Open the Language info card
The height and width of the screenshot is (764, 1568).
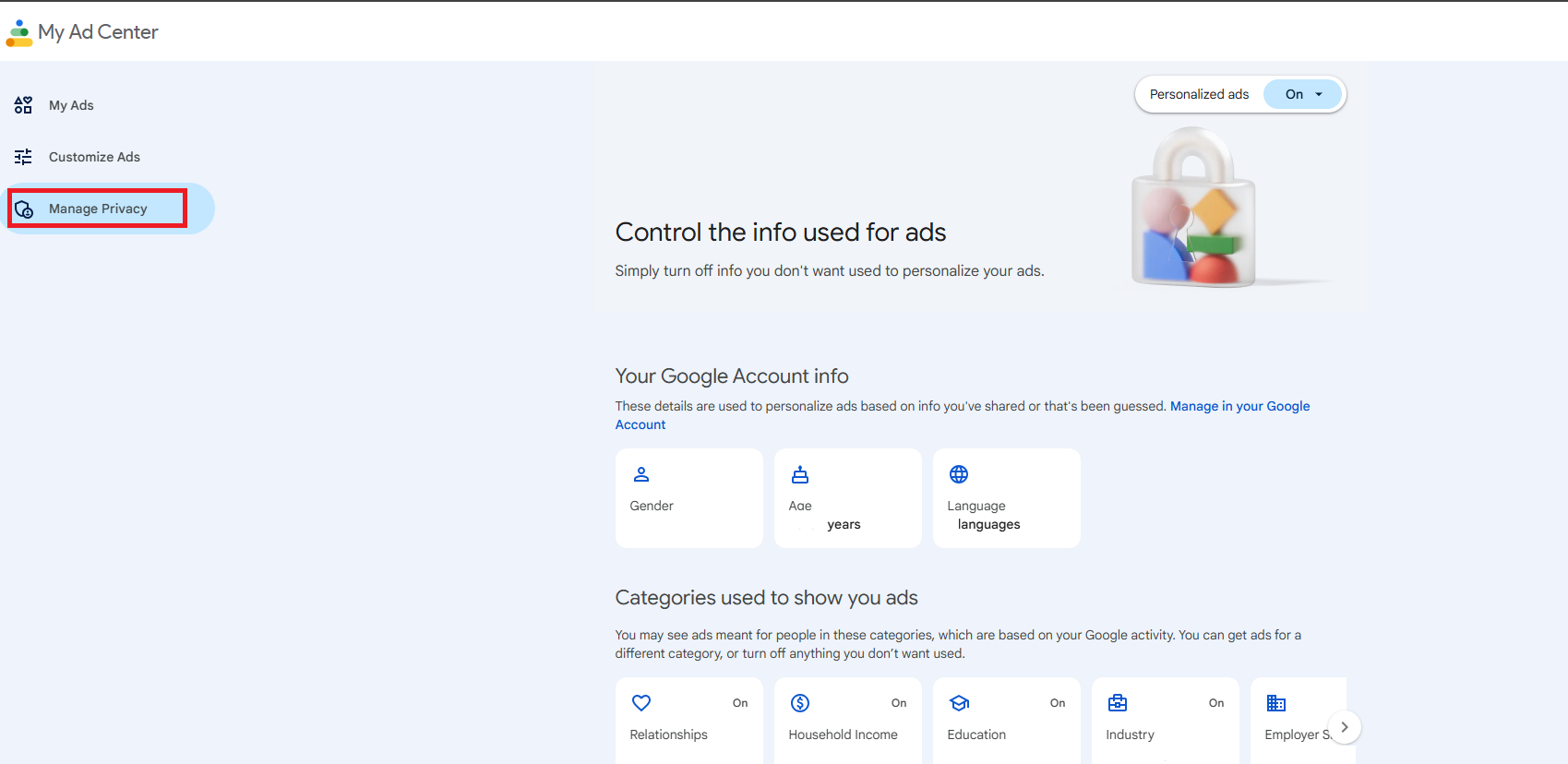[1007, 498]
